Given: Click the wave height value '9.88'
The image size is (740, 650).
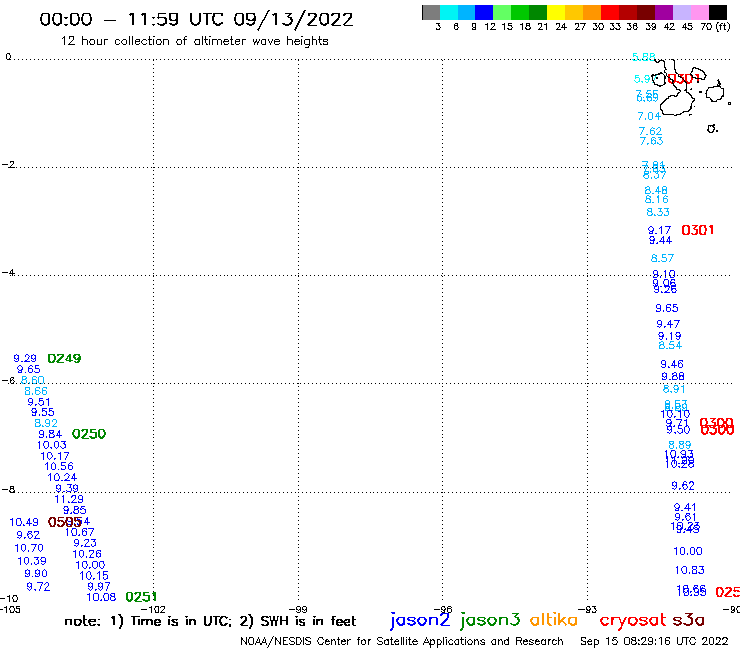Looking at the screenshot, I should coord(673,376).
